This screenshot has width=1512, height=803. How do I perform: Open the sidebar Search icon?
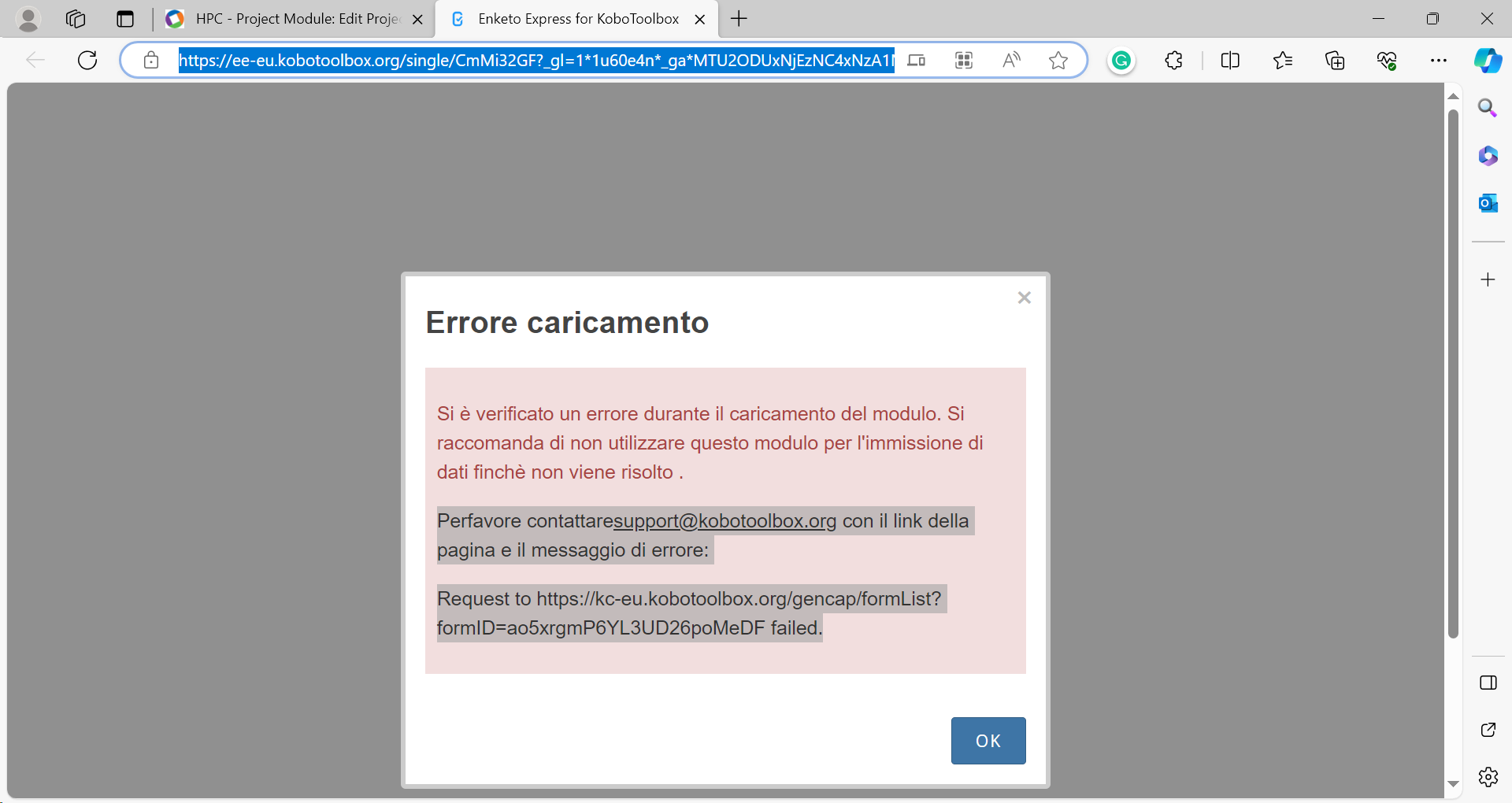point(1488,108)
